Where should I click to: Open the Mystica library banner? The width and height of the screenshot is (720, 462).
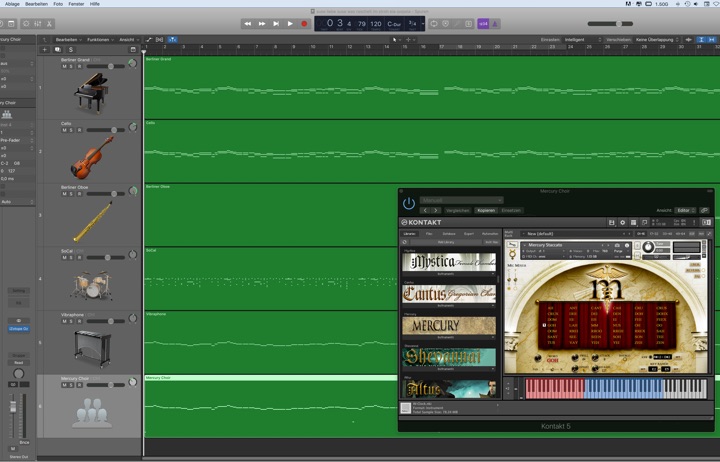449,262
